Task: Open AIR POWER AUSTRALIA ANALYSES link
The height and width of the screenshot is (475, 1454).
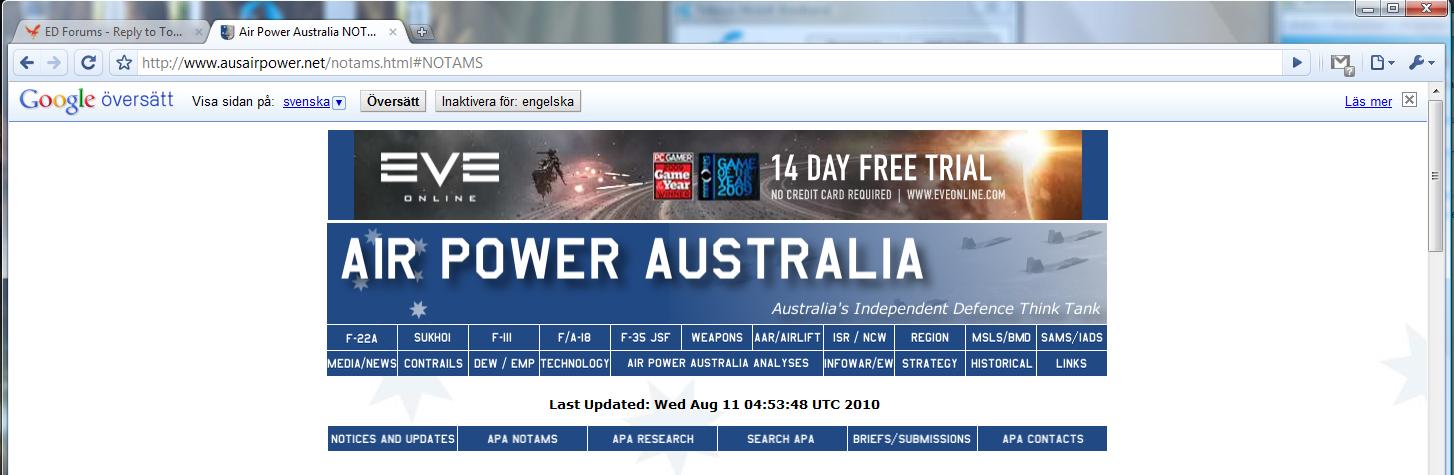Action: click(717, 364)
